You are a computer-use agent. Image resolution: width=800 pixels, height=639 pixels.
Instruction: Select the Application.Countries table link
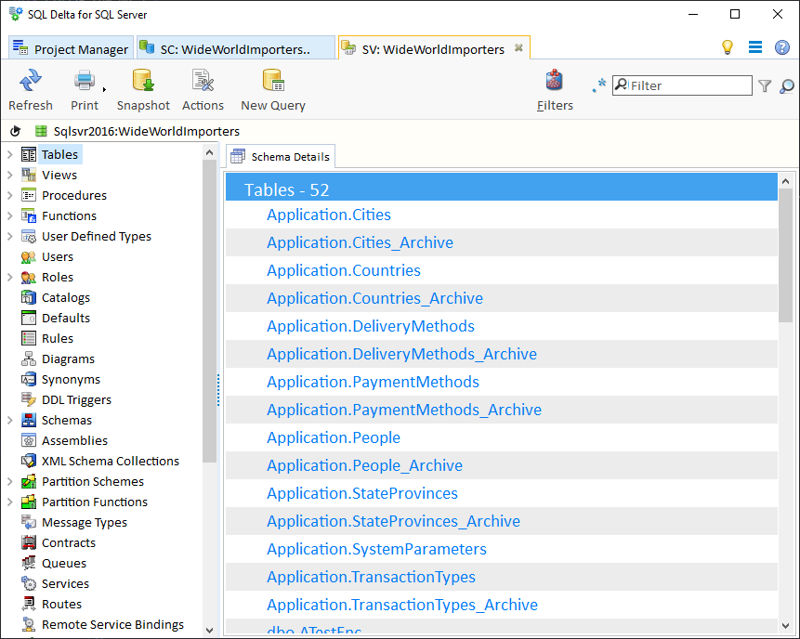point(343,270)
